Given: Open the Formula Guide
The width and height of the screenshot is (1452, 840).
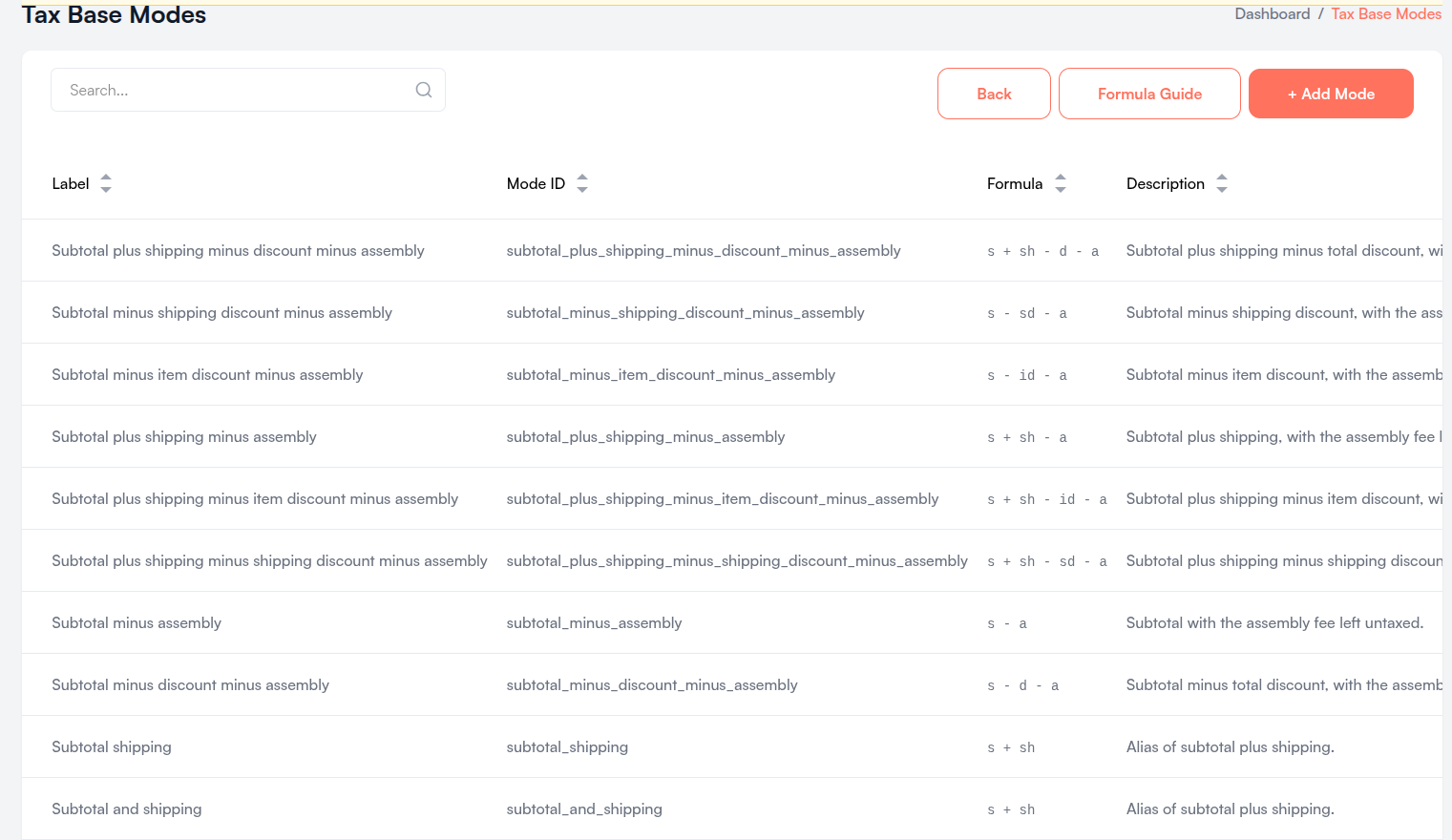Looking at the screenshot, I should [x=1149, y=94].
